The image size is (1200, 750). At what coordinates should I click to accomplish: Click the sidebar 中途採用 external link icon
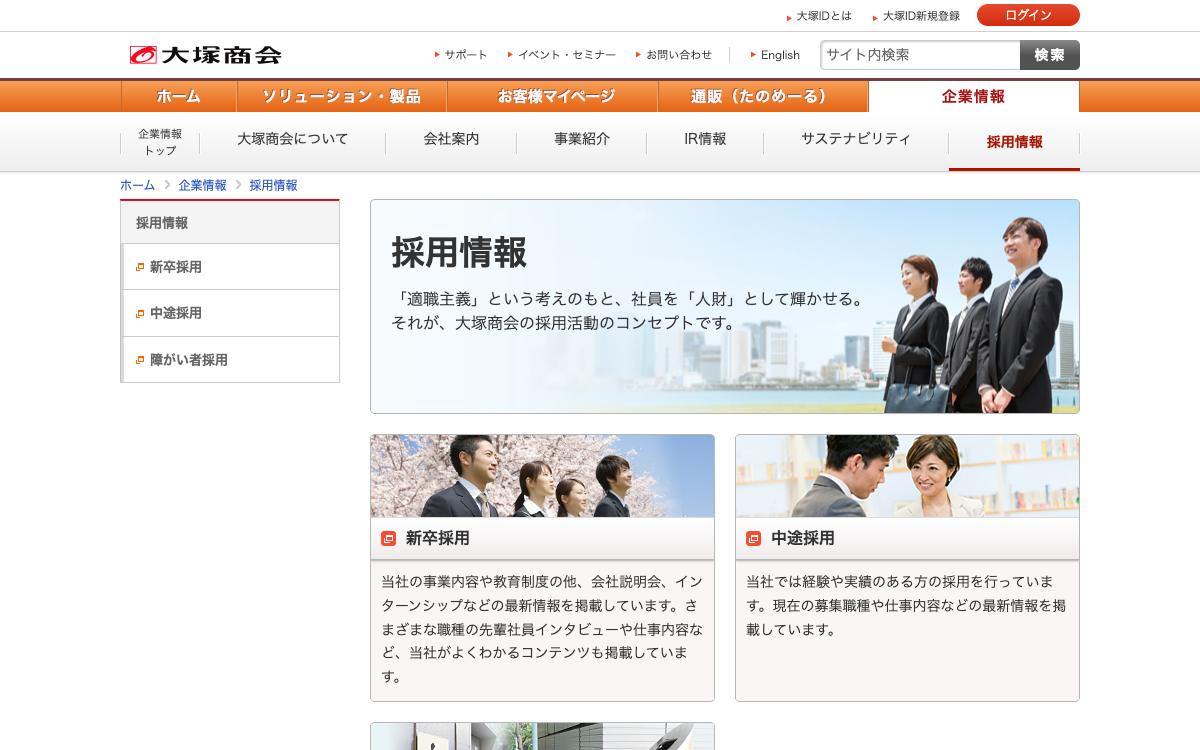tap(140, 314)
